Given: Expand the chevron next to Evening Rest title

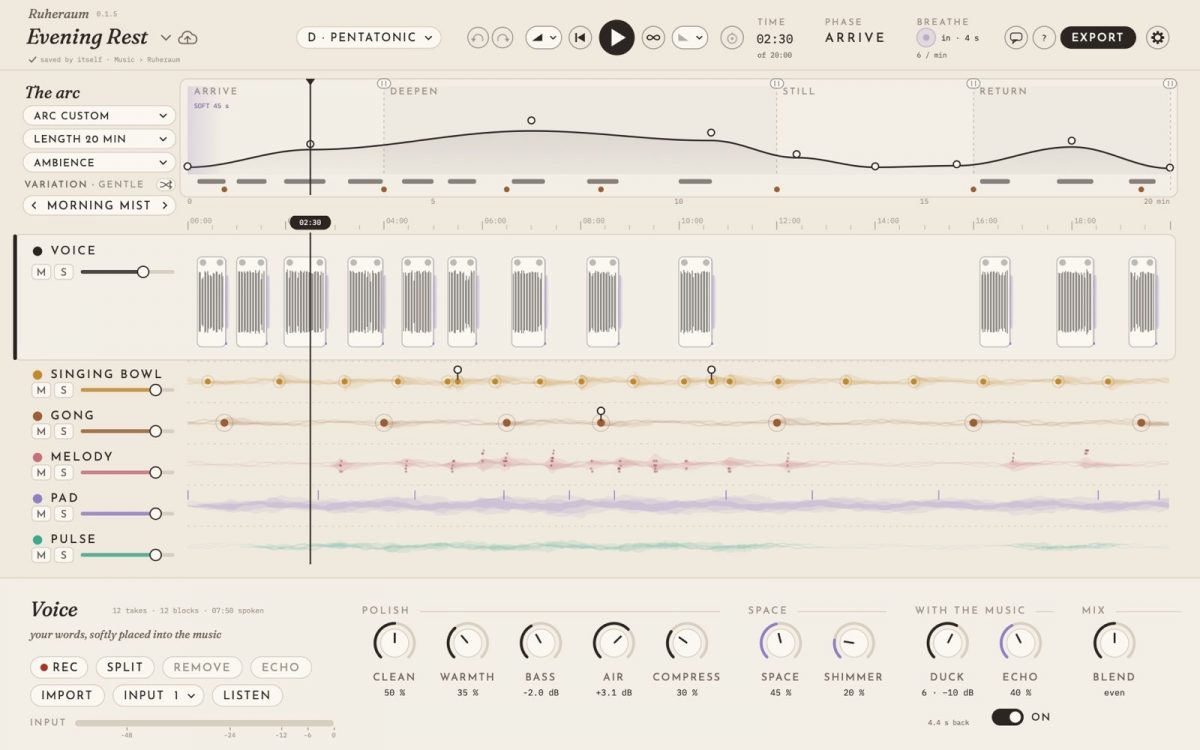Looking at the screenshot, I should click(x=166, y=38).
